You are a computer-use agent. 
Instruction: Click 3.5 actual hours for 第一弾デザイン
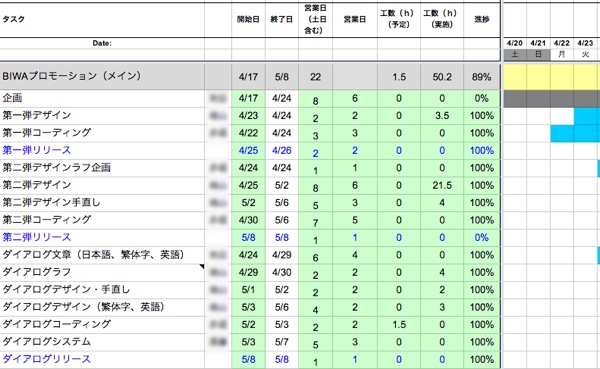click(442, 116)
